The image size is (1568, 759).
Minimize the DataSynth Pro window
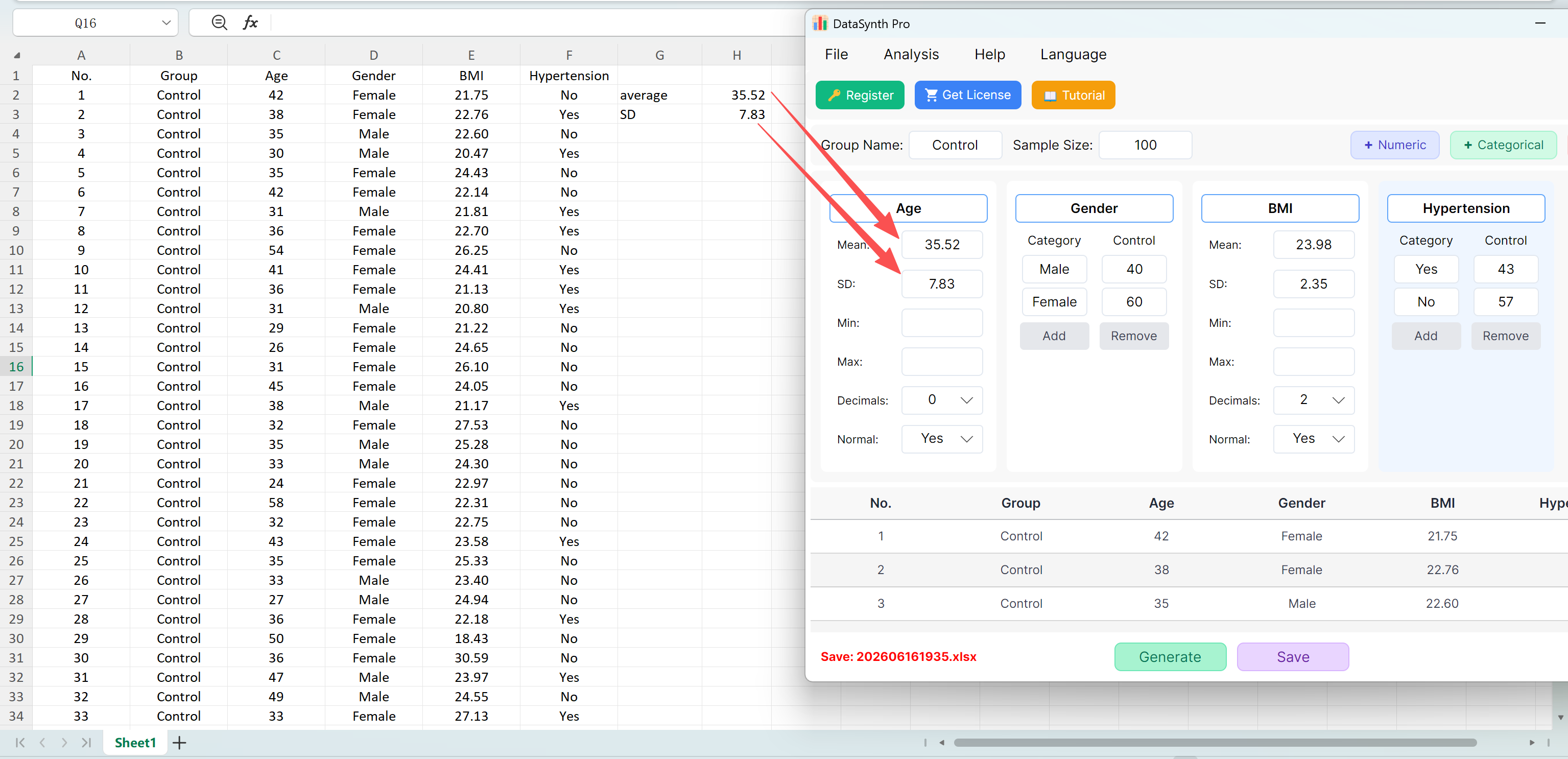1540,23
